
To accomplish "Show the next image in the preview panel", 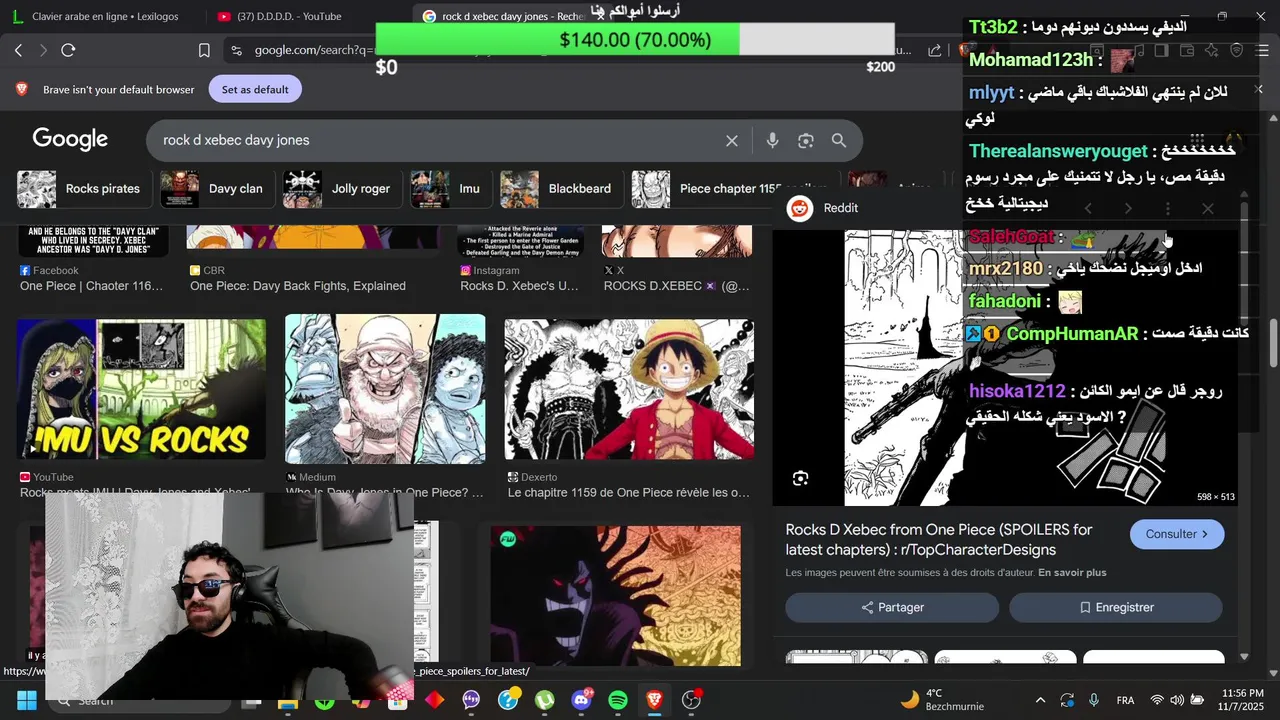I will tap(1128, 208).
